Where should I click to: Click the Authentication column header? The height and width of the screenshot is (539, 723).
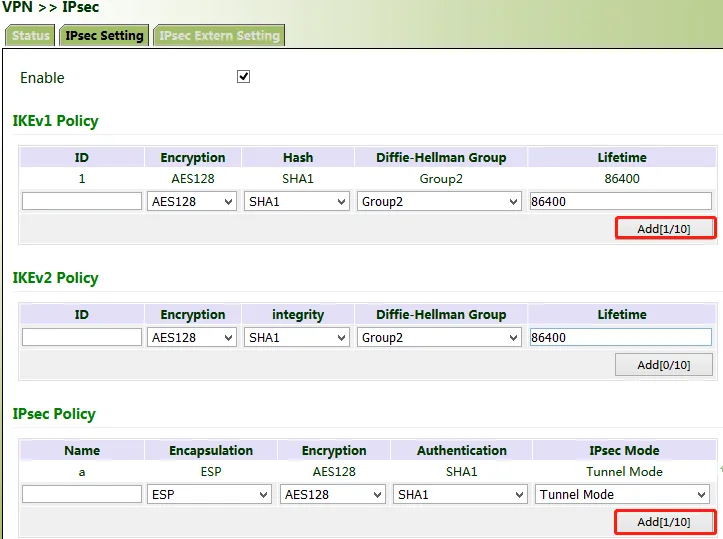coord(462,450)
